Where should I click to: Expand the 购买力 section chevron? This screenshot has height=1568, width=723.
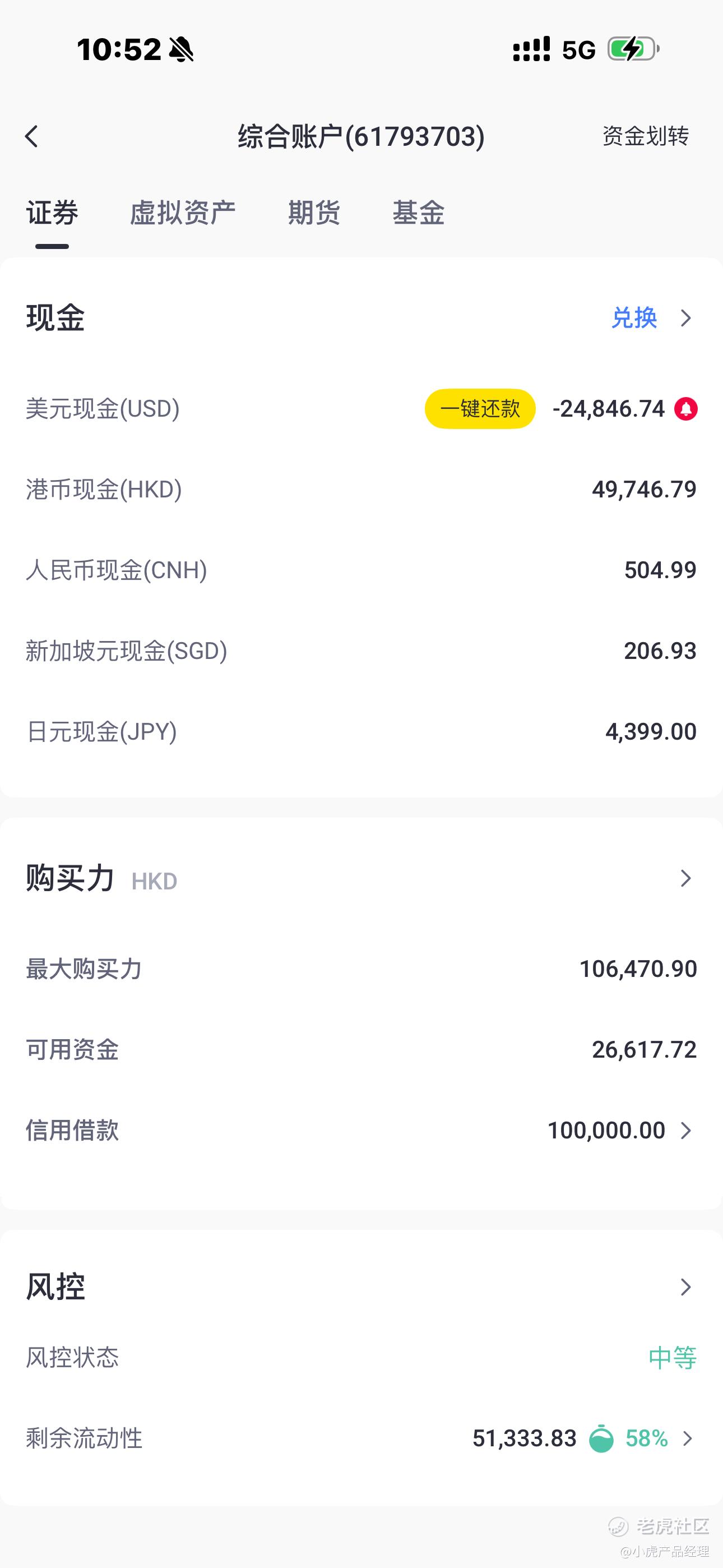pos(685,878)
